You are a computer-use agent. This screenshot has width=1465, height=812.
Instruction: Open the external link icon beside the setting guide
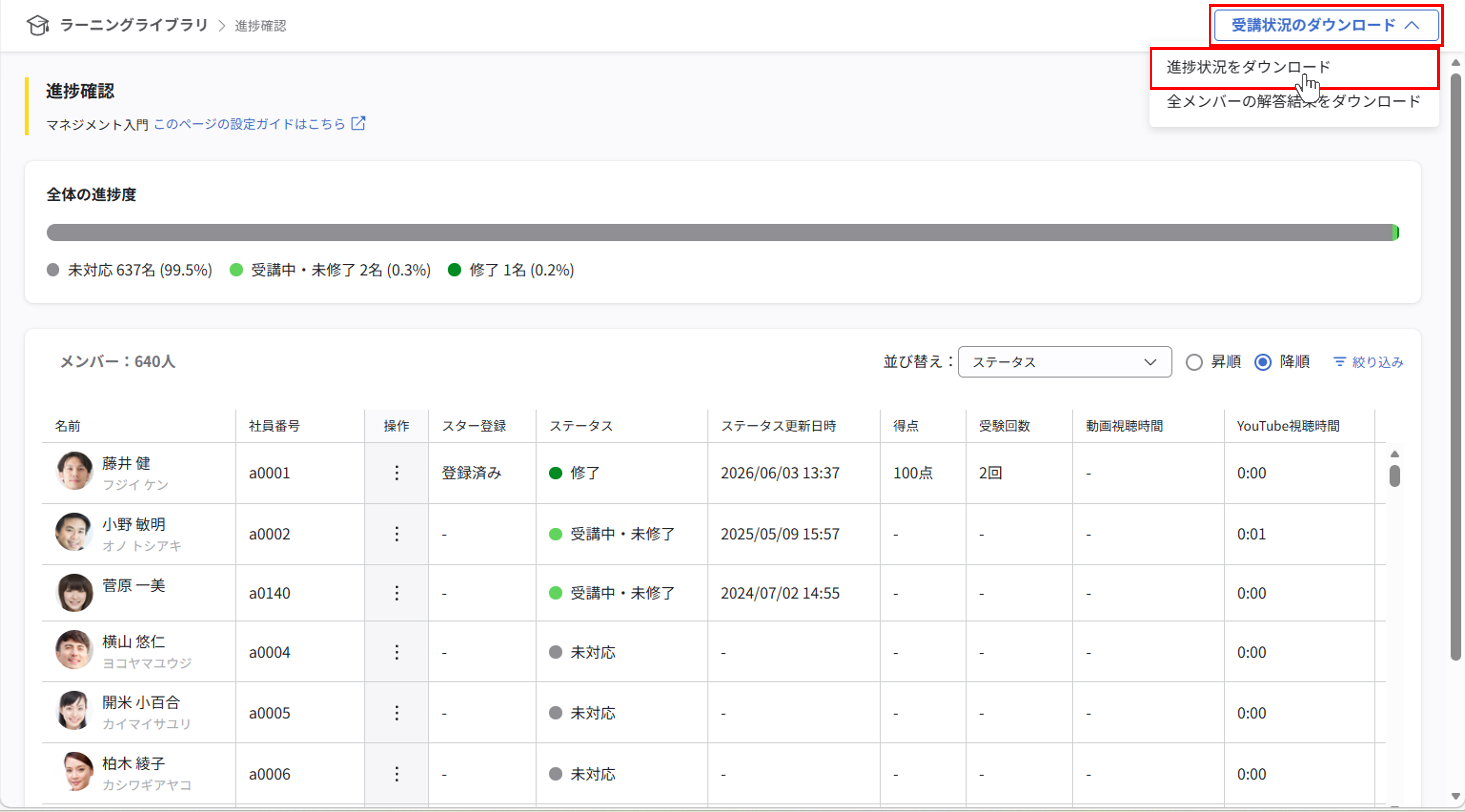click(x=358, y=123)
